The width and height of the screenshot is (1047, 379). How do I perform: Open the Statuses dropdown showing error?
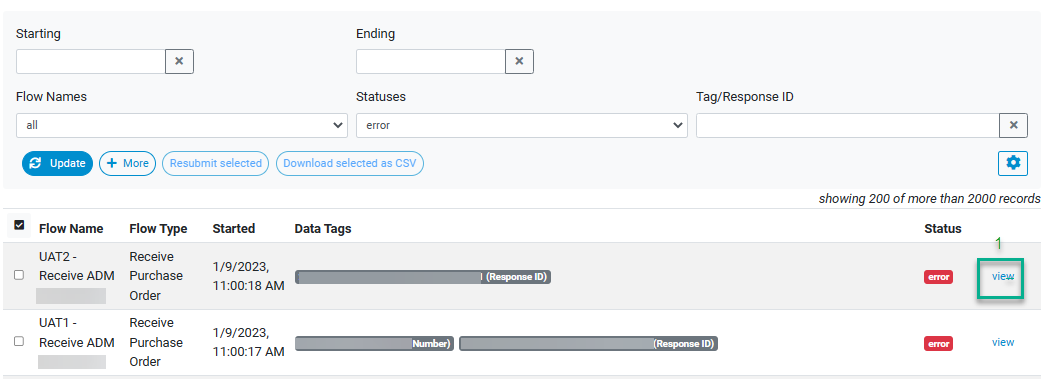521,125
